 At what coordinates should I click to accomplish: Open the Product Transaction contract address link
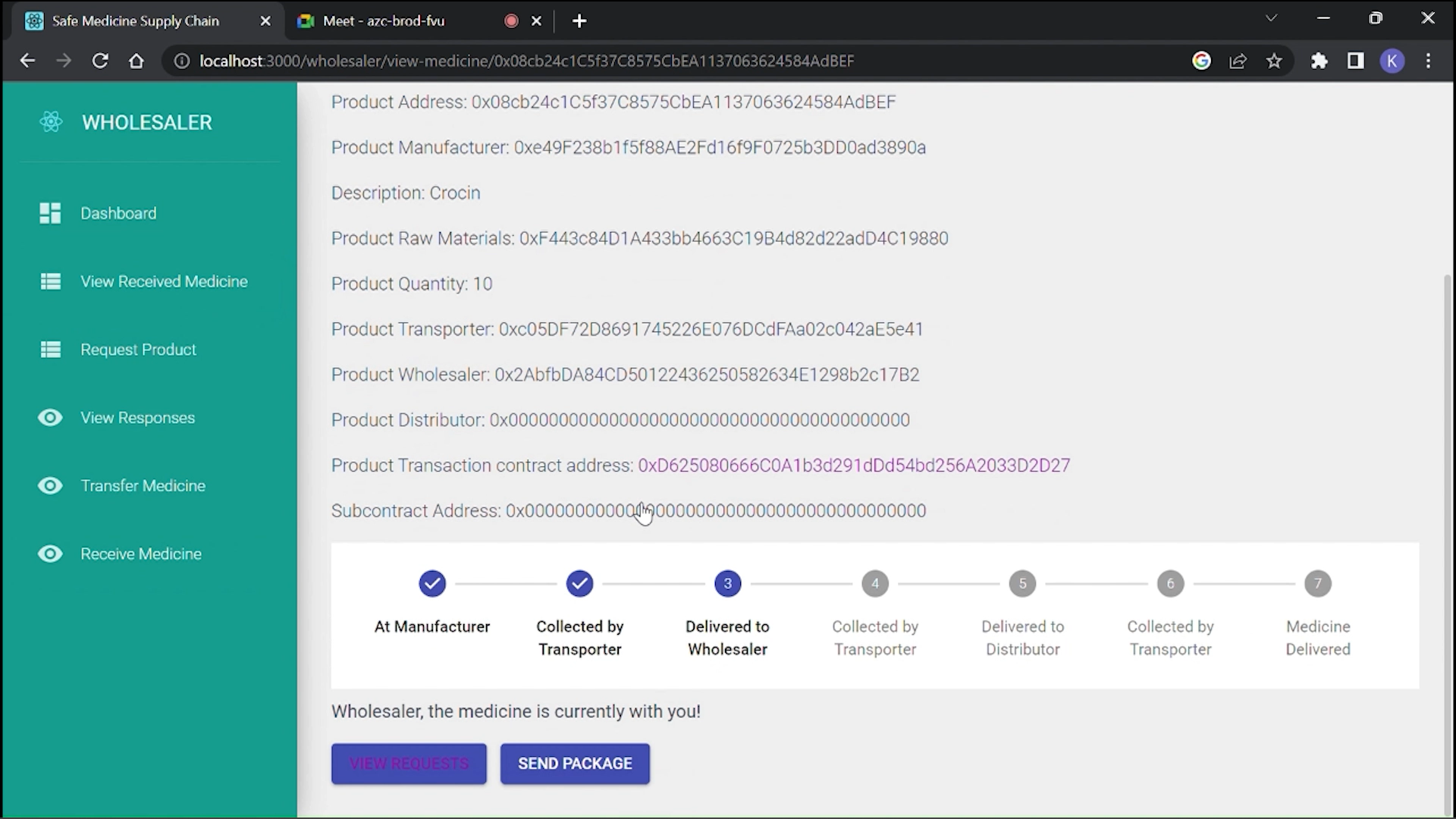coord(855,465)
